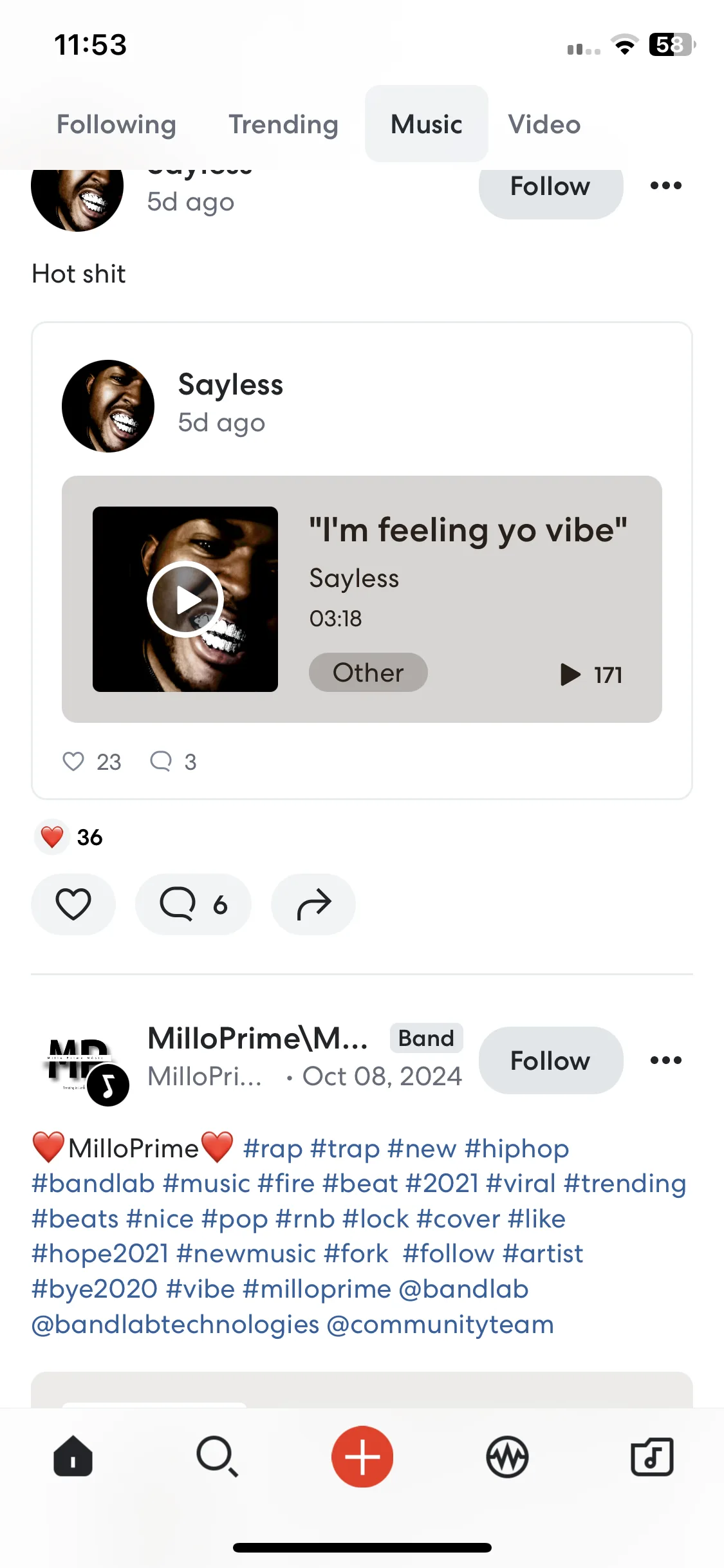The height and width of the screenshot is (1568, 724).
Task: Like the post with heart button
Action: 73,904
